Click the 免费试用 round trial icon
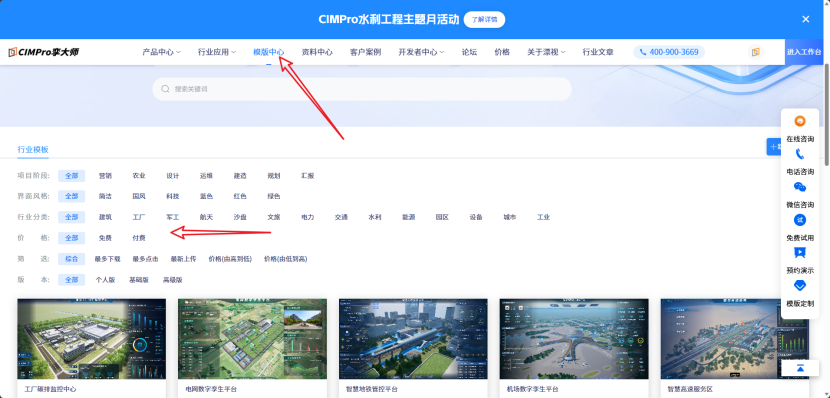Image resolution: width=830 pixels, height=398 pixels. click(800, 220)
